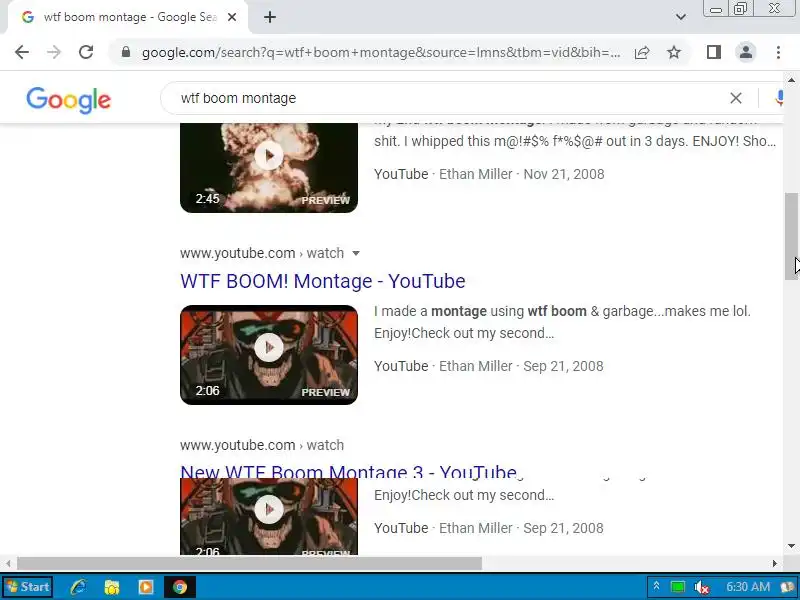Viewport: 800px width, 600px height.
Task: Open the New WTF Boom Montage 3 link
Action: coord(348,472)
